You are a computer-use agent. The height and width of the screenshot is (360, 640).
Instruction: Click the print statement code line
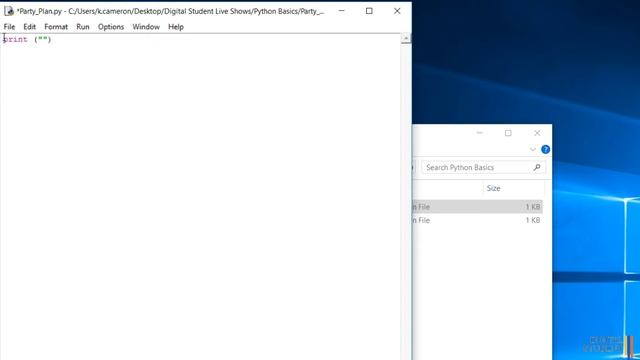pos(27,39)
